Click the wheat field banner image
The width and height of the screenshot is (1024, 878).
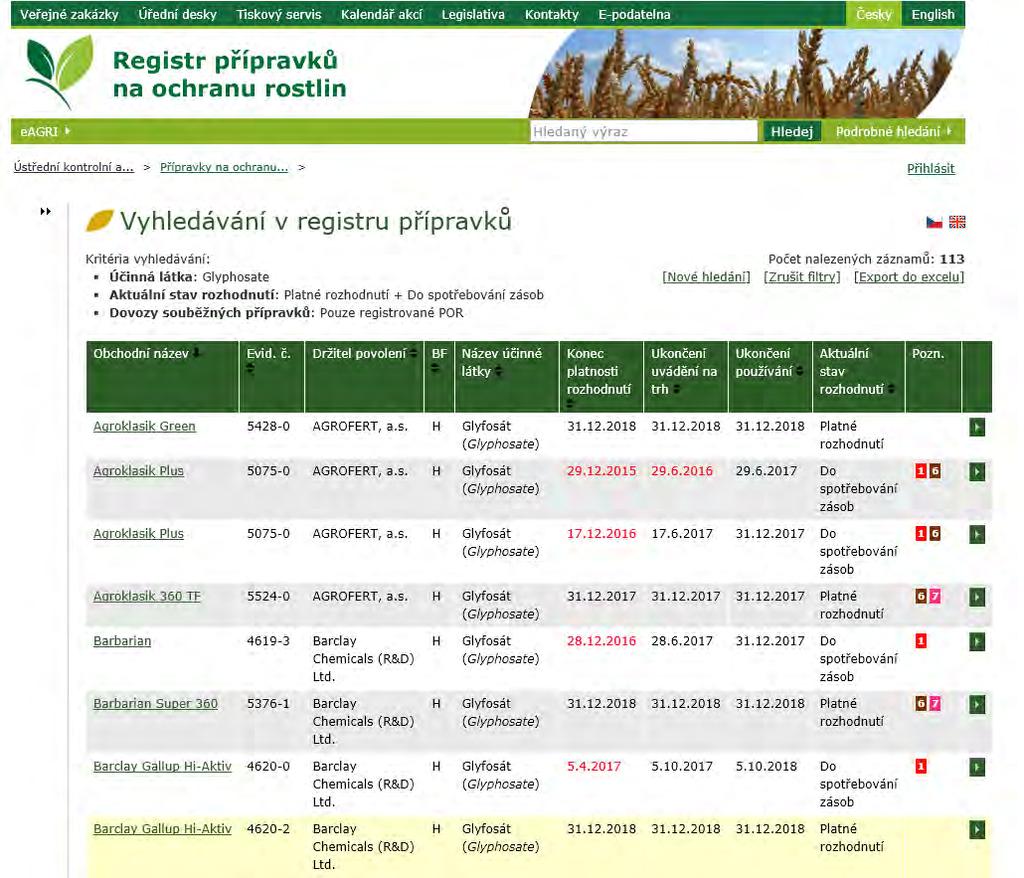point(746,73)
